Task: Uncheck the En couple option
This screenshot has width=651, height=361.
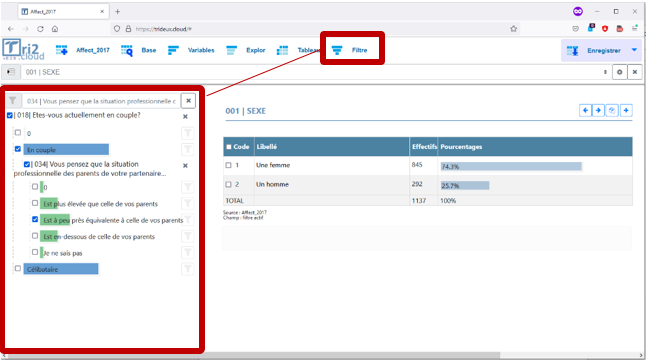Action: (18, 149)
